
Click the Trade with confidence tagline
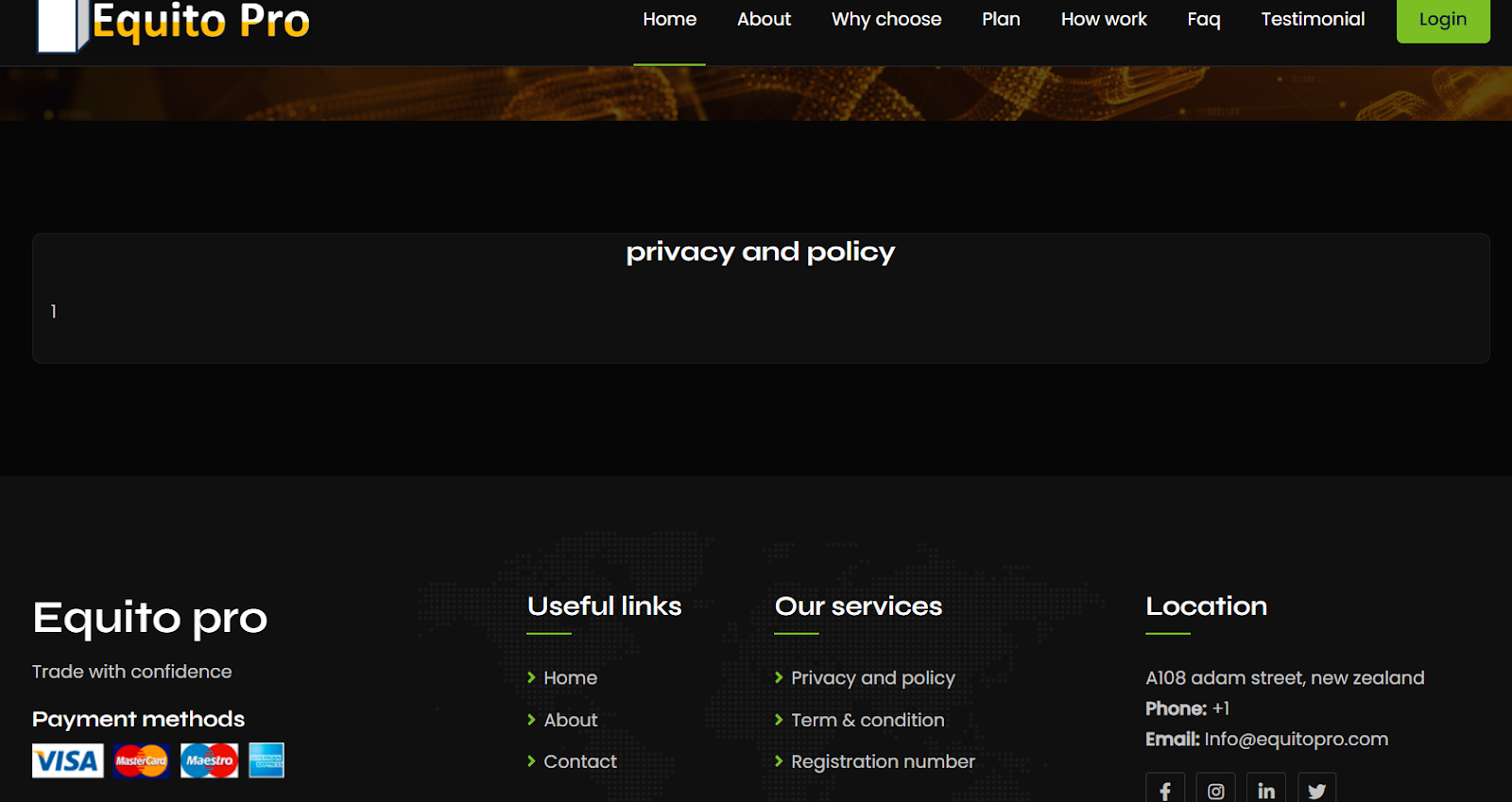tap(132, 672)
